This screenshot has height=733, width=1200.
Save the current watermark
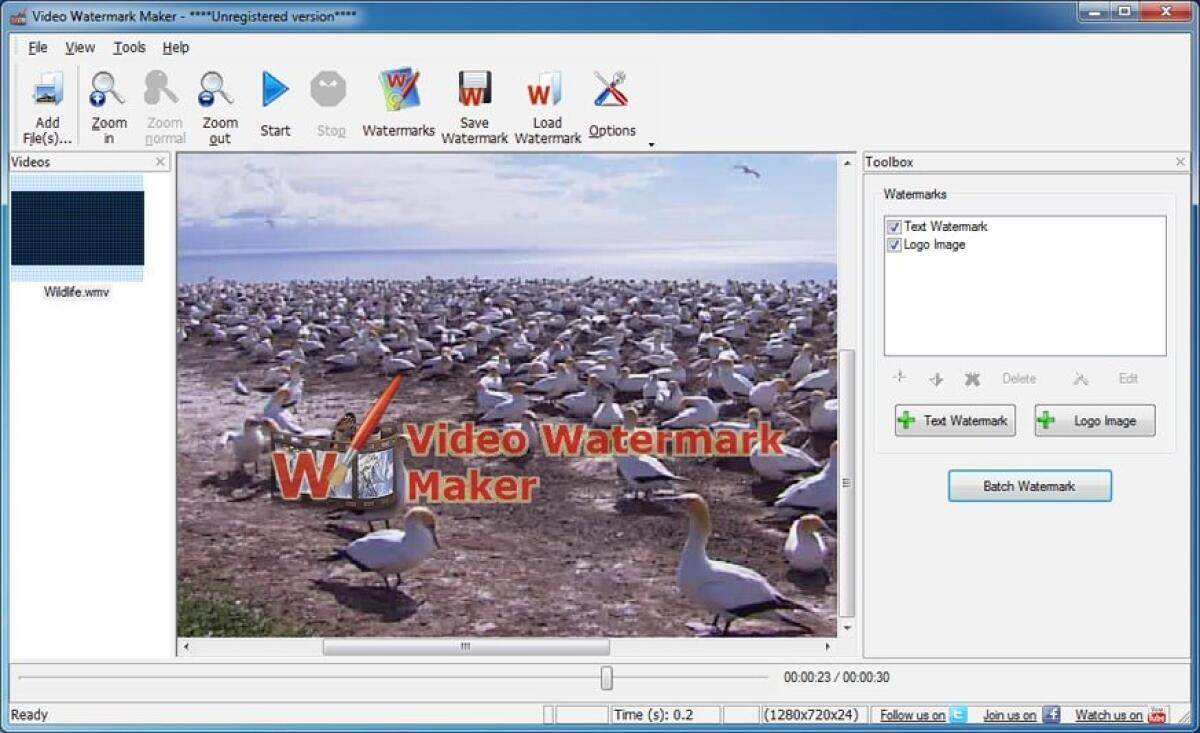click(473, 100)
